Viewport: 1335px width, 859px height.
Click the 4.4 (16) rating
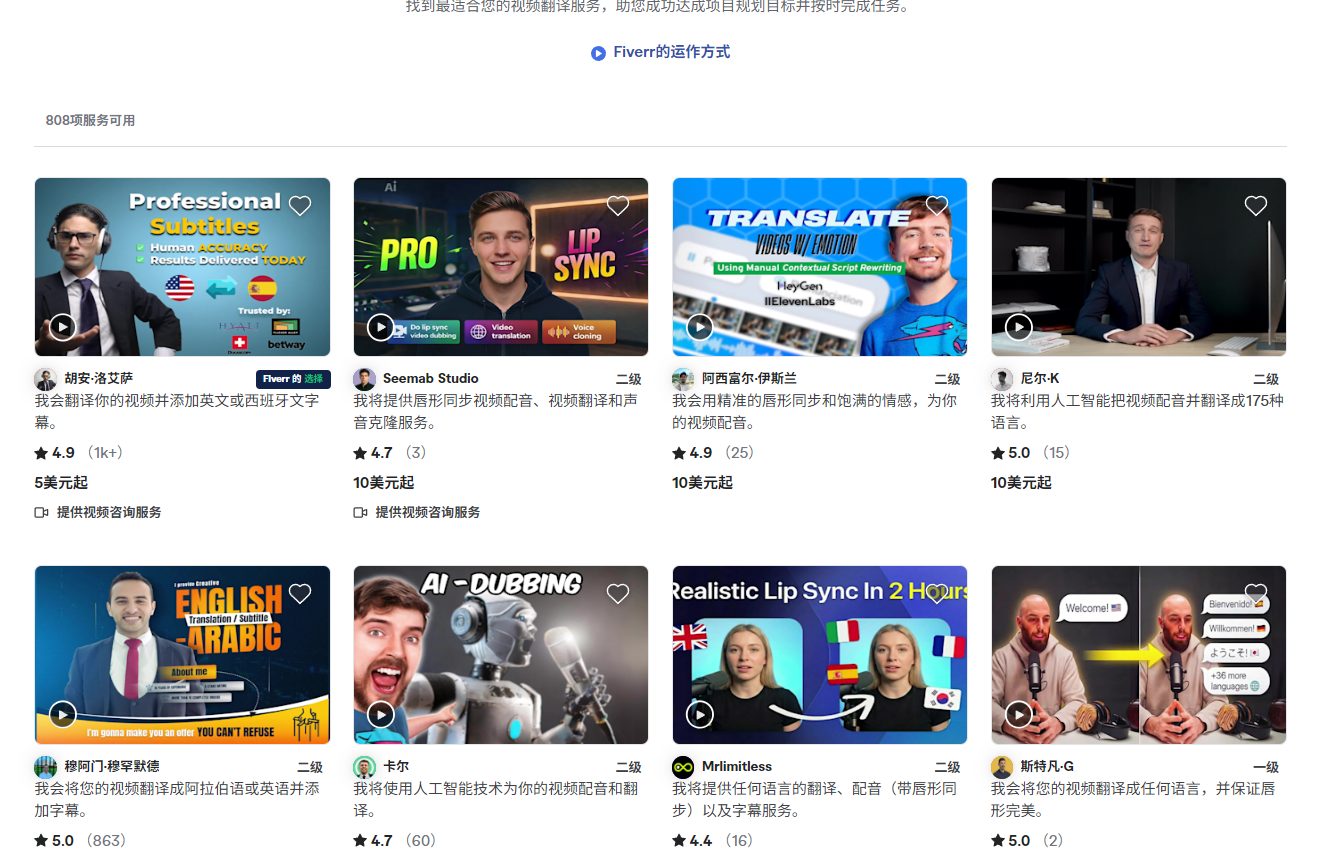pos(713,841)
